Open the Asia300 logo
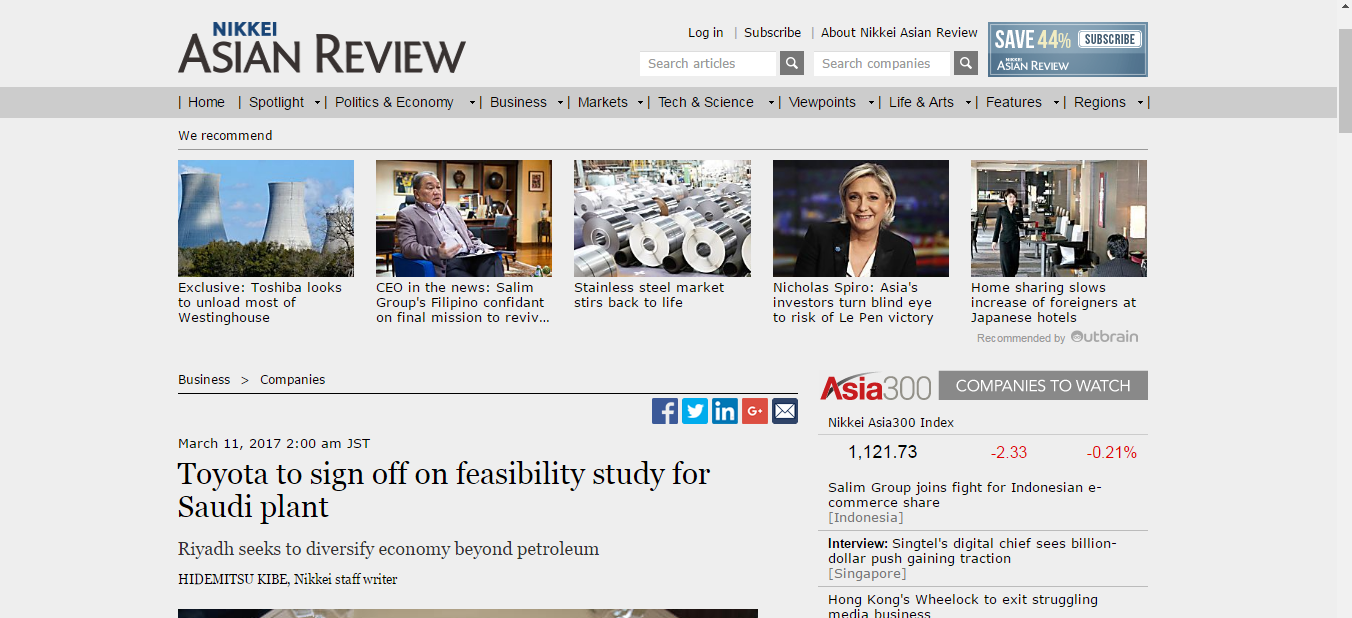Image resolution: width=1352 pixels, height=618 pixels. tap(876, 386)
